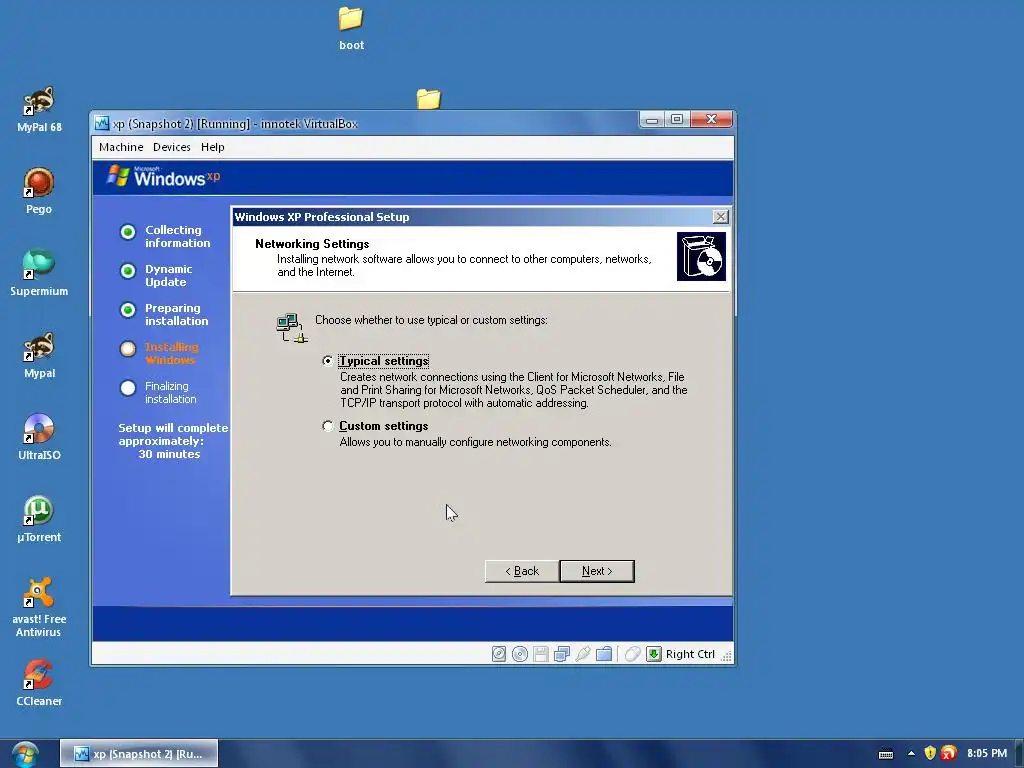Click the network adapters icon in VirtualBox status bar
Image resolution: width=1024 pixels, height=768 pixels.
562,654
